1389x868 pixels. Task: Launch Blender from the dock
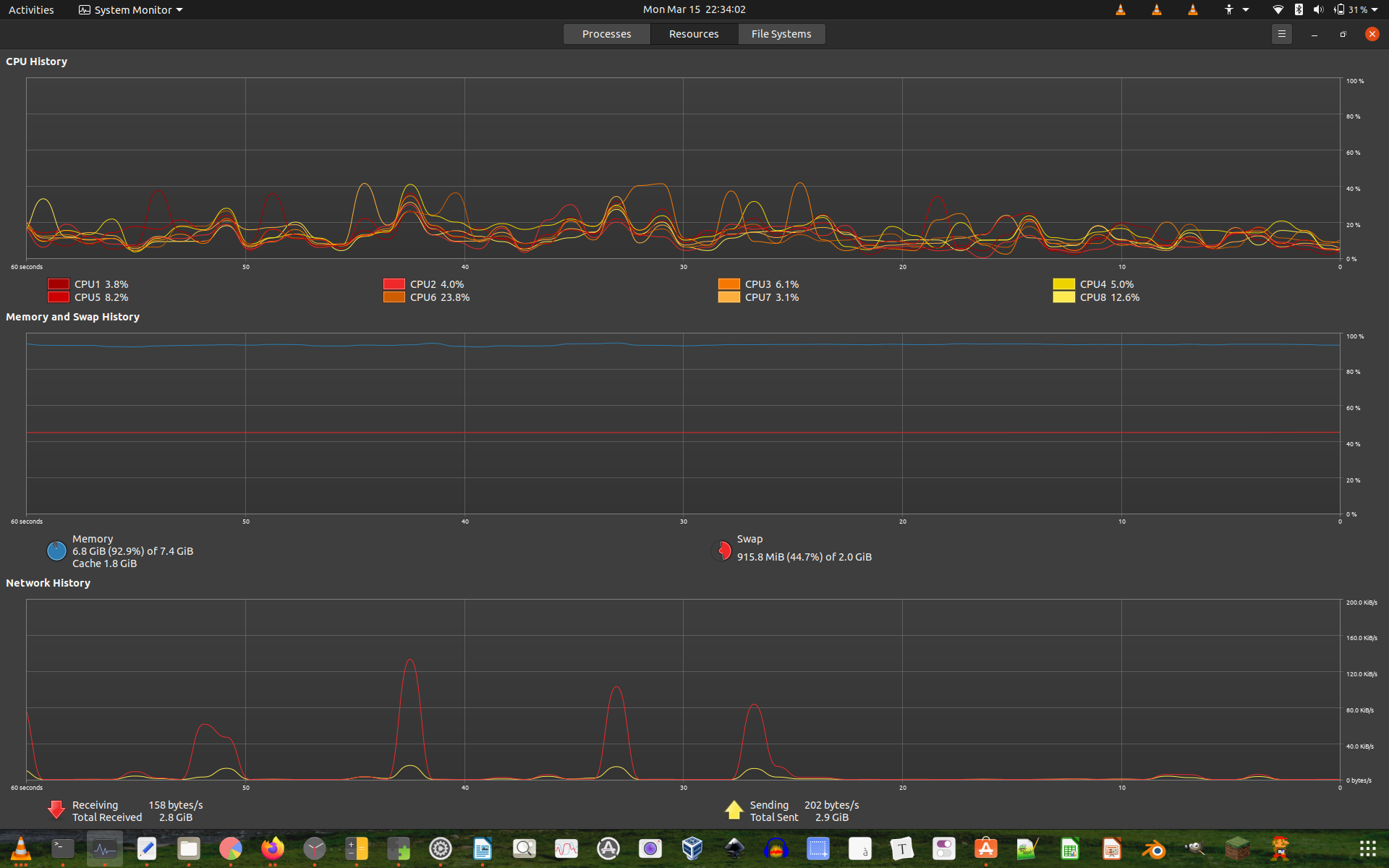[x=1154, y=848]
